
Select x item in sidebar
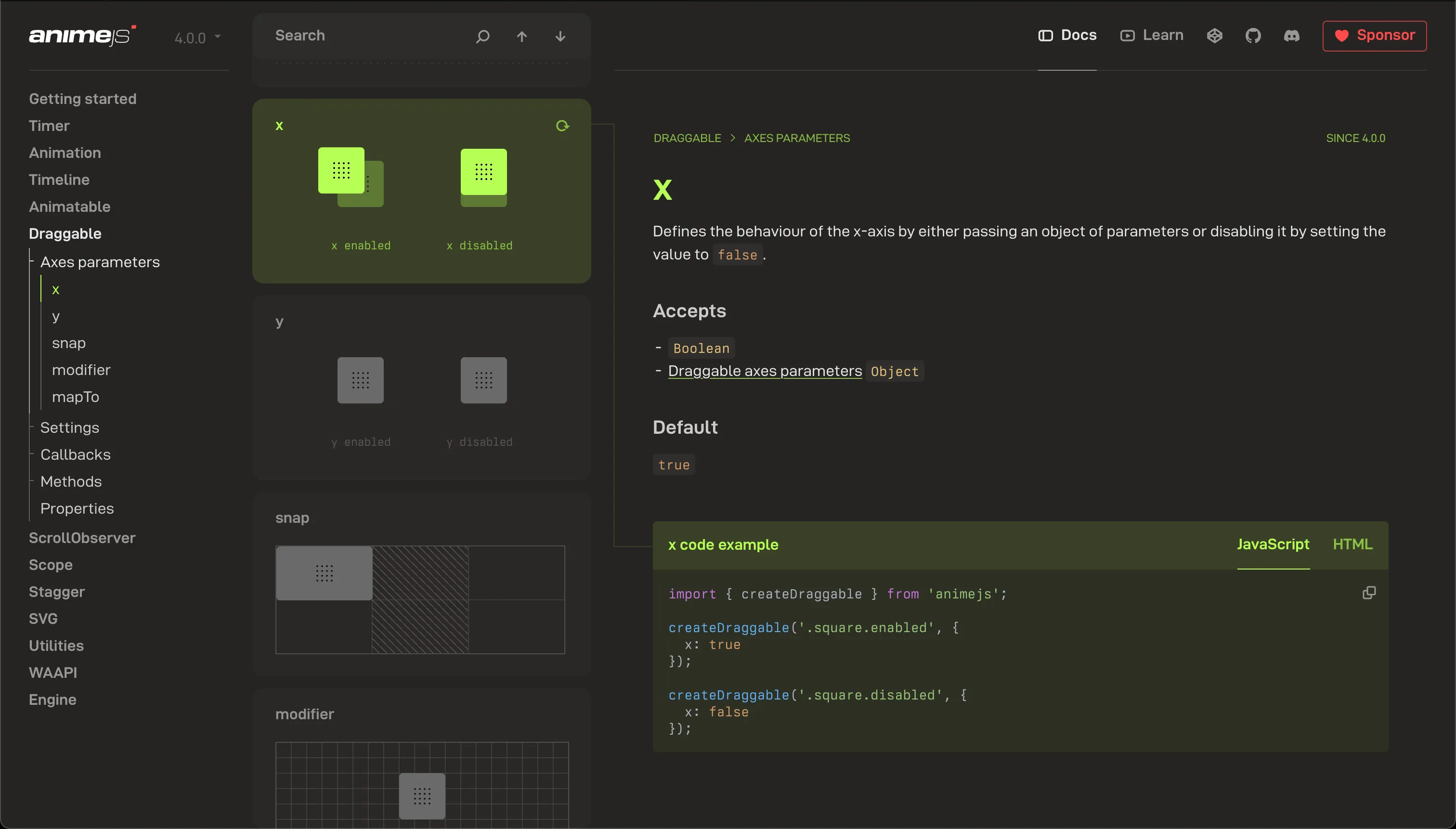point(55,289)
